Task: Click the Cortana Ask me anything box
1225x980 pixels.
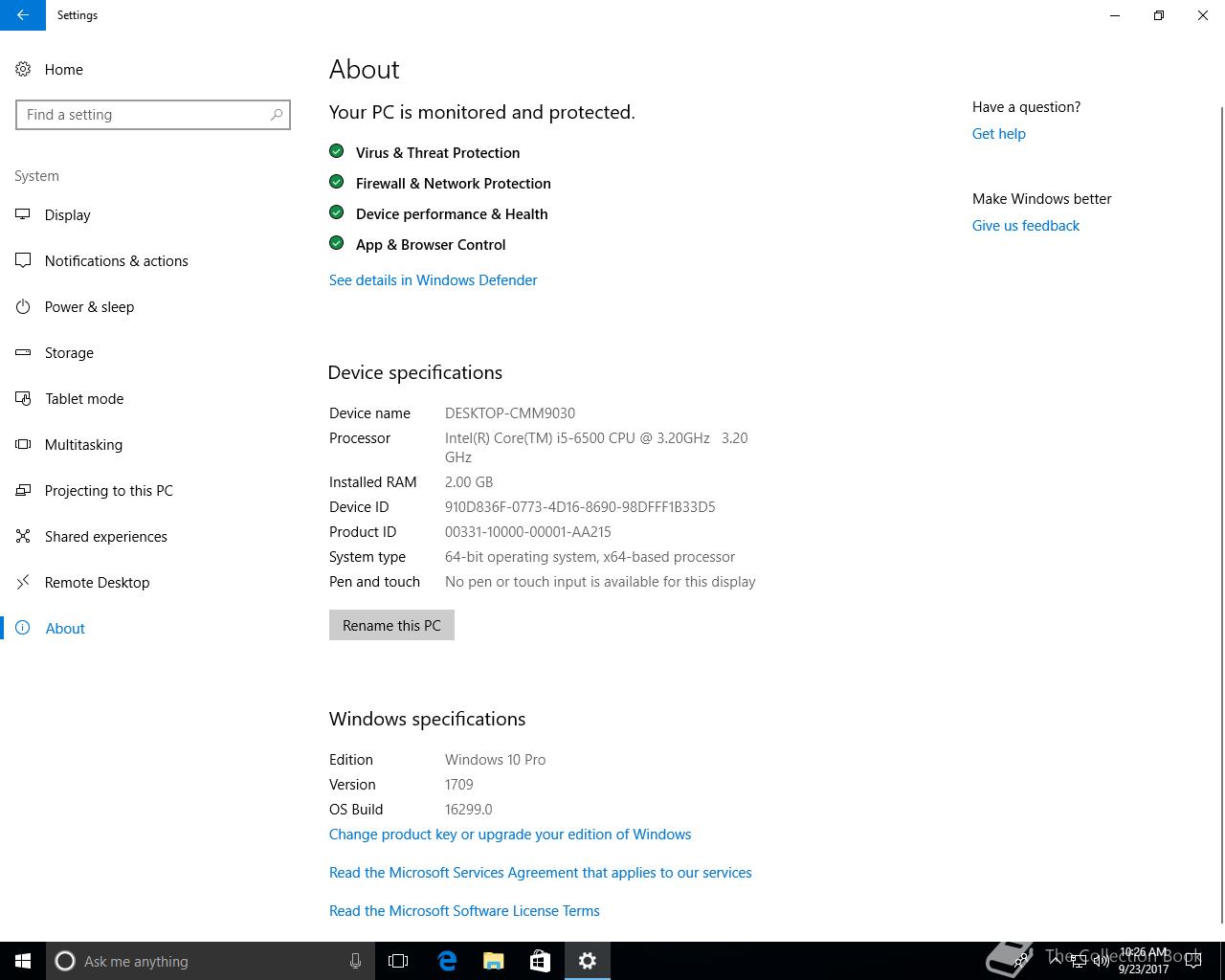Action: pyautogui.click(x=210, y=961)
